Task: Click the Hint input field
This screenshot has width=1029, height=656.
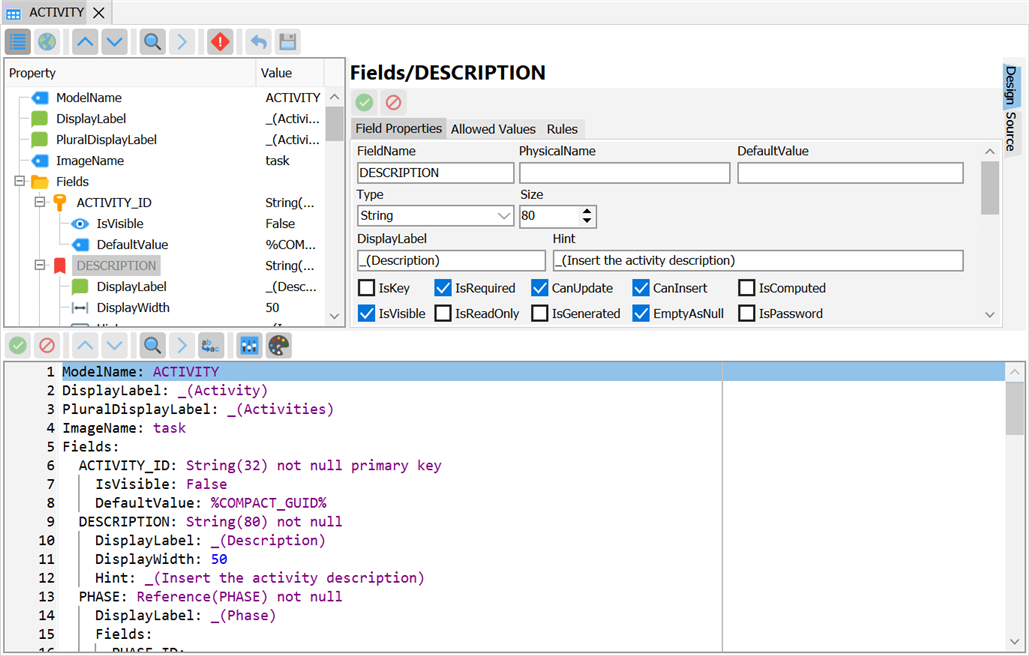Action: [x=758, y=260]
